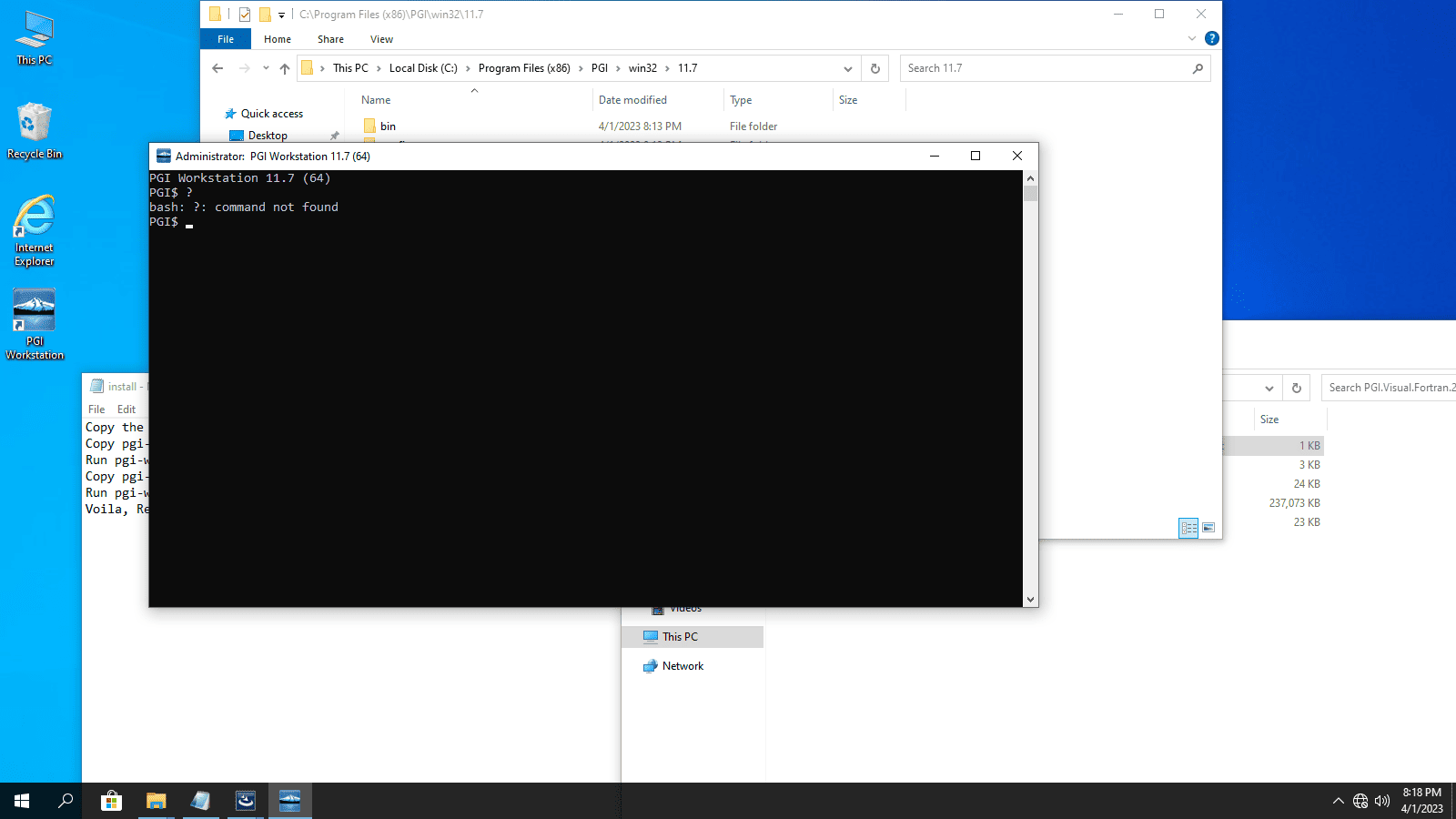
Task: Select Quick access in navigation pane
Action: point(271,114)
